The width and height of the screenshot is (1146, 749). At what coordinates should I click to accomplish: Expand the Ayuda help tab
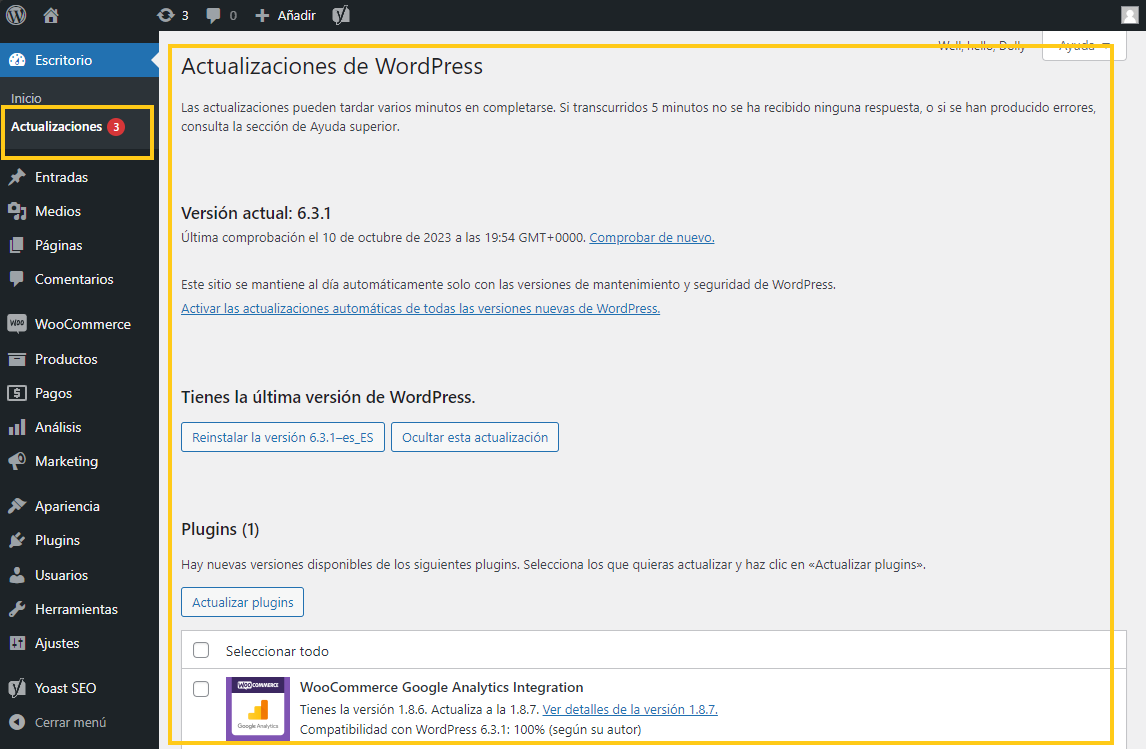pos(1084,45)
